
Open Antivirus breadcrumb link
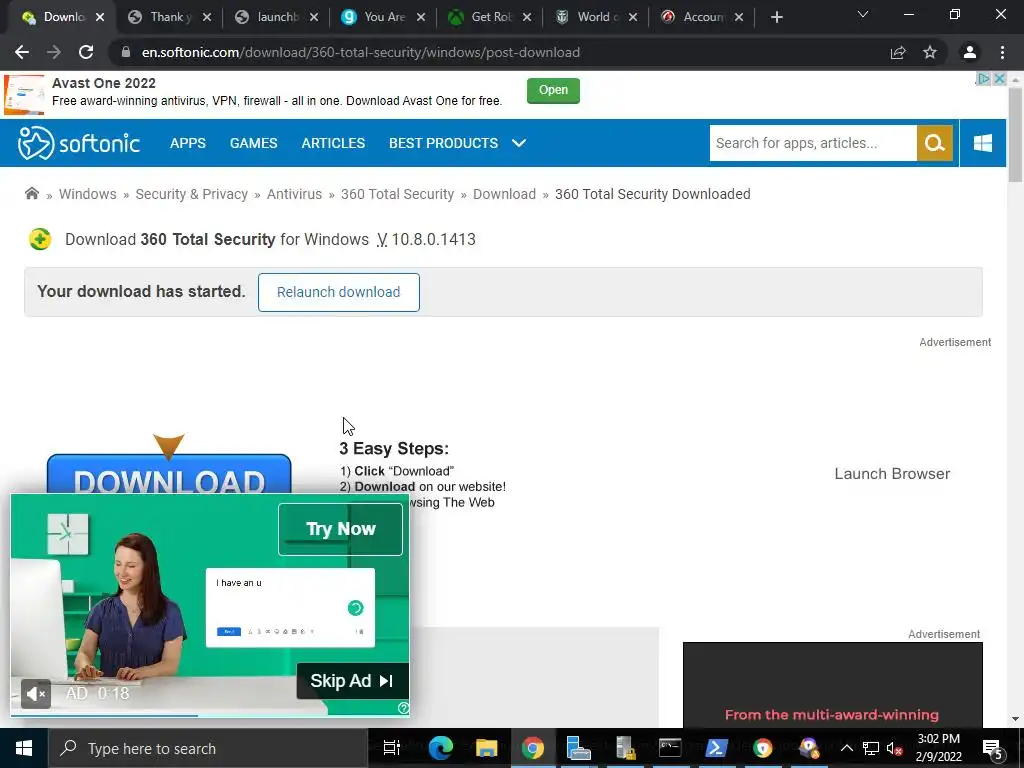(x=294, y=194)
